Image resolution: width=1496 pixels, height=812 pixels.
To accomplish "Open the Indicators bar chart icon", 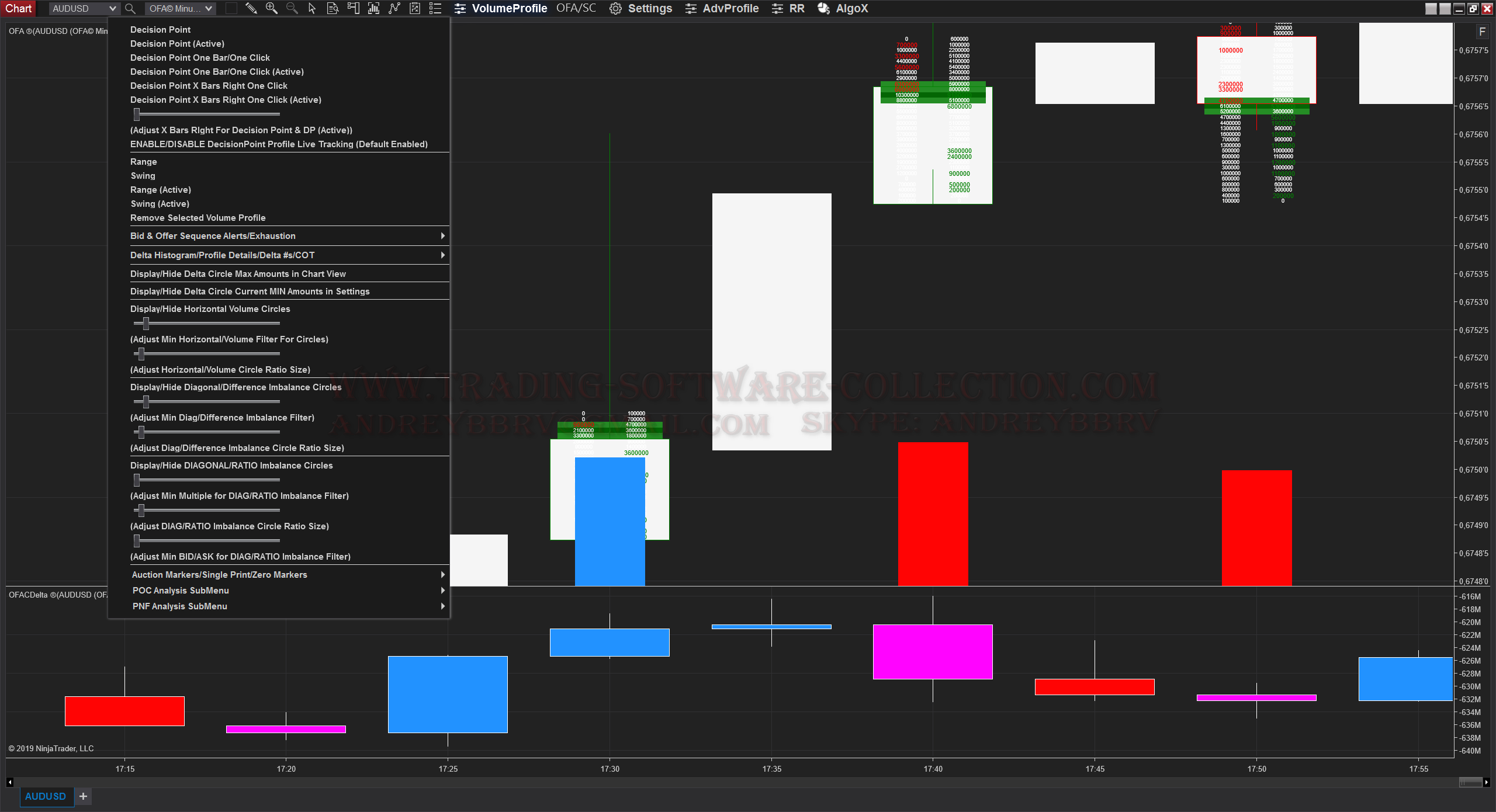I will (373, 8).
